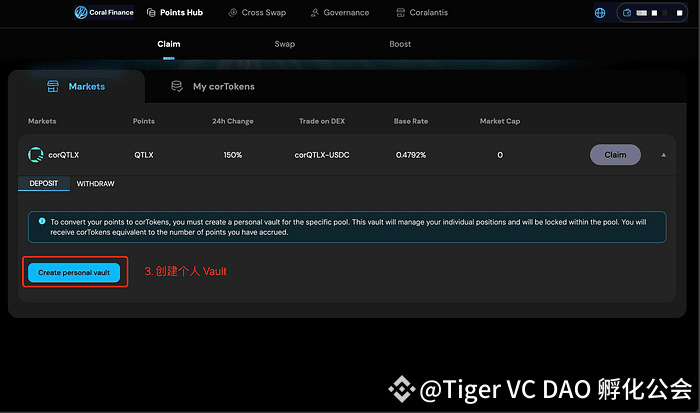Go to Cross Swap page
The width and height of the screenshot is (700, 413).
pyautogui.click(x=258, y=13)
